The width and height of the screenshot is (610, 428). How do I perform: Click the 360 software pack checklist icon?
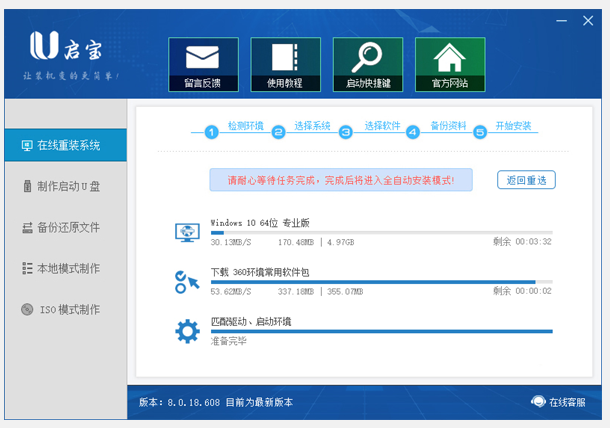tap(187, 282)
